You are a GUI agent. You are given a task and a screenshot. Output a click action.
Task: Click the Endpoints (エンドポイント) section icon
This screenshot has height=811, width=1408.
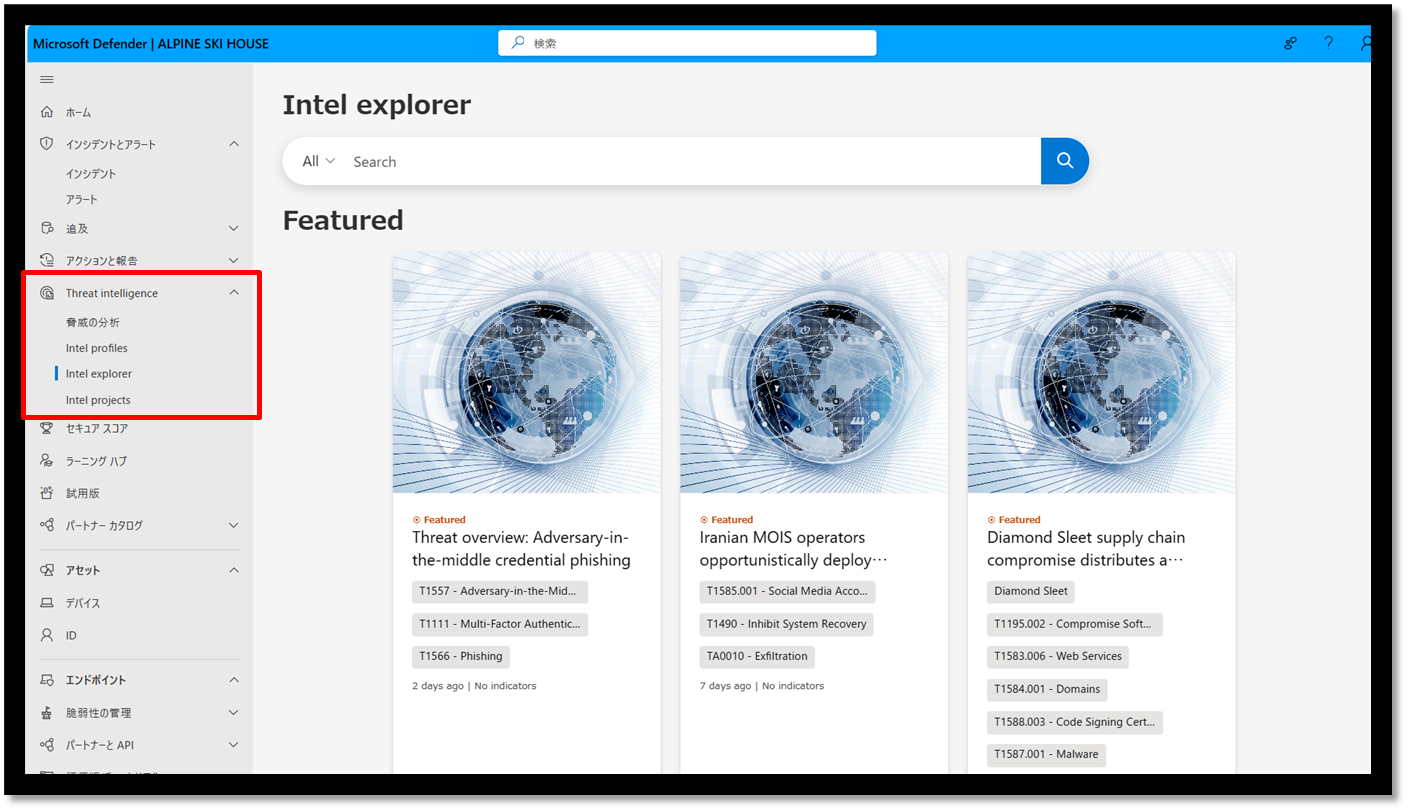click(x=46, y=680)
